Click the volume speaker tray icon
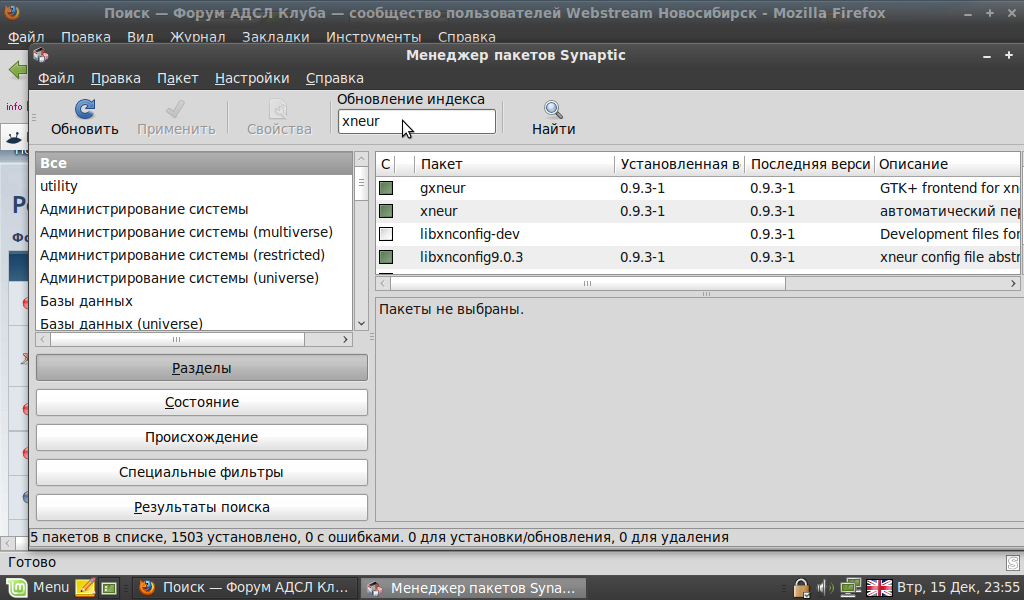The height and width of the screenshot is (600, 1024). coord(825,588)
